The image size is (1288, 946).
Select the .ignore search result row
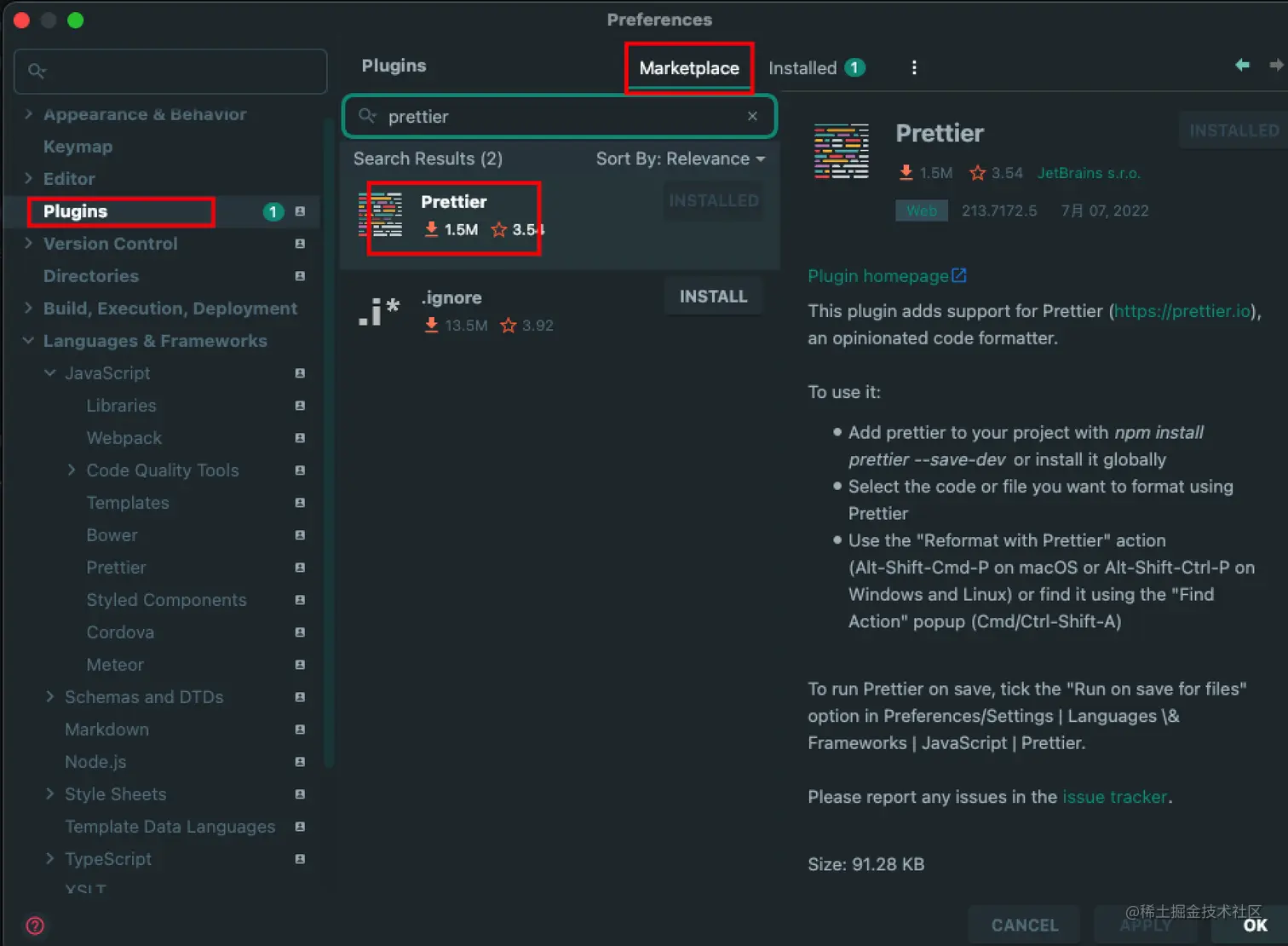tap(560, 311)
